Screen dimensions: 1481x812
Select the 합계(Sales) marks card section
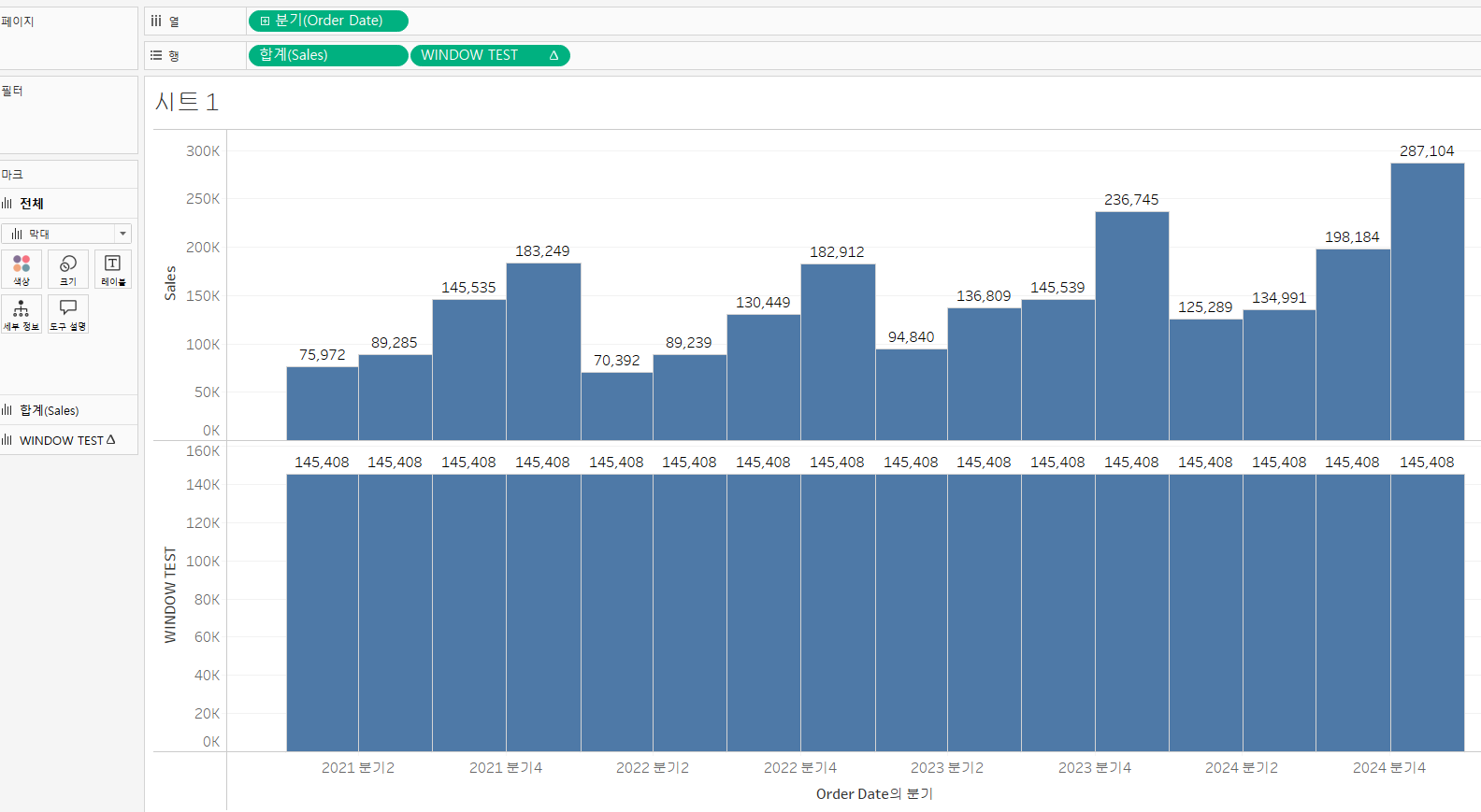click(69, 410)
